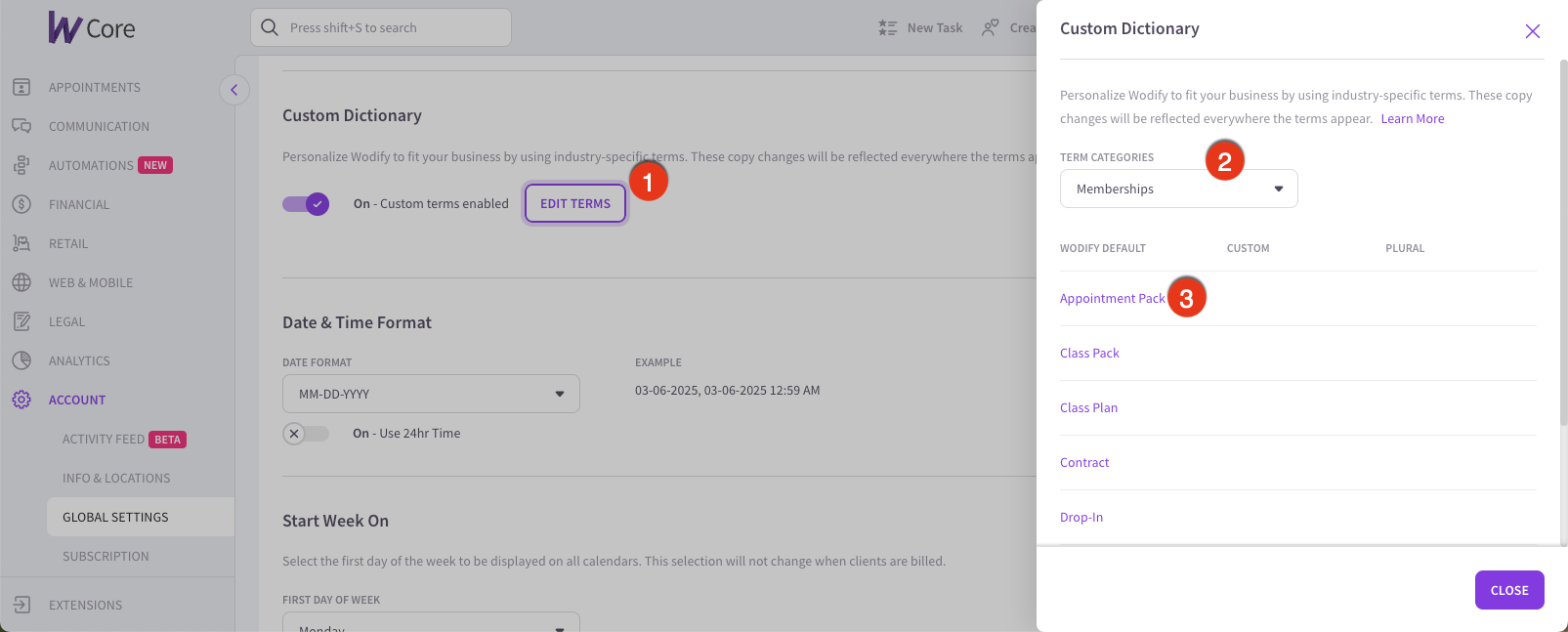This screenshot has height=632, width=1568.
Task: Click the Retail cart icon
Action: click(21, 243)
